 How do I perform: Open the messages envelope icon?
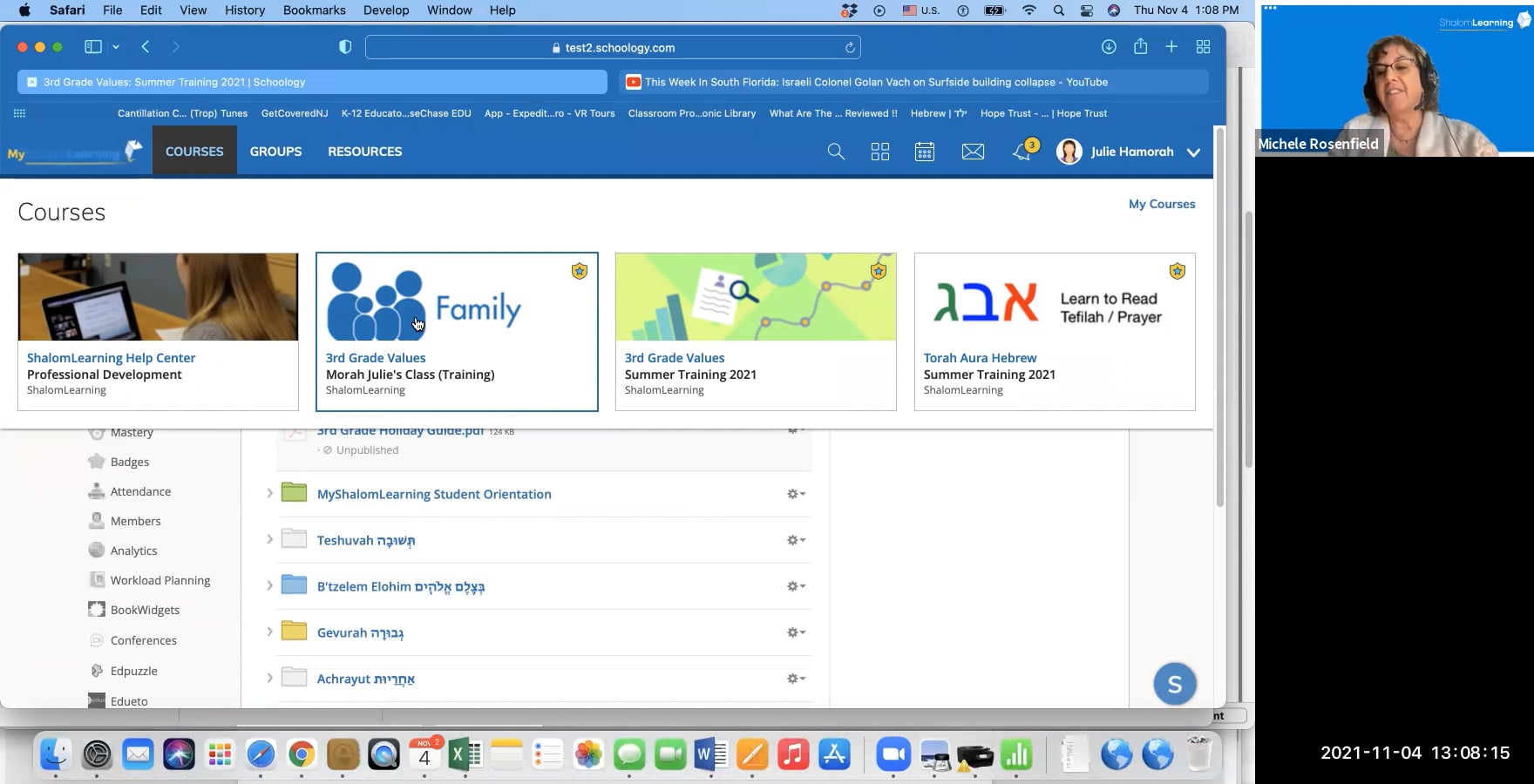tap(973, 152)
